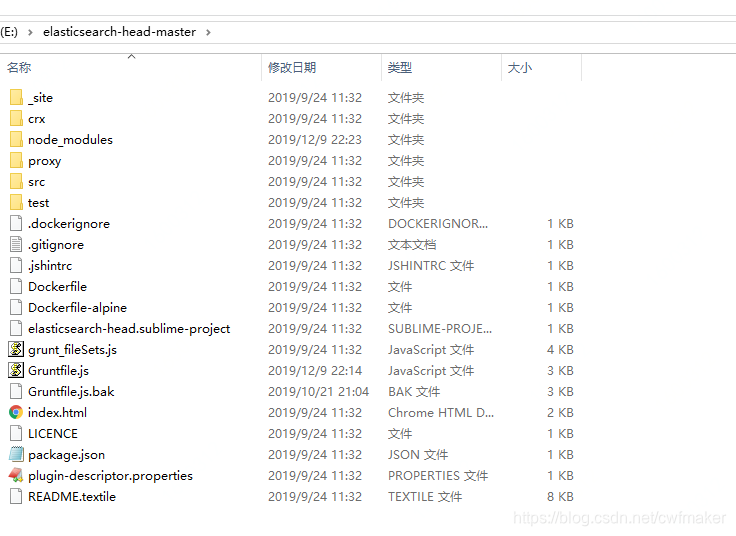The height and width of the screenshot is (536, 736).
Task: Select the .dockerignore file name
Action: coord(69,224)
